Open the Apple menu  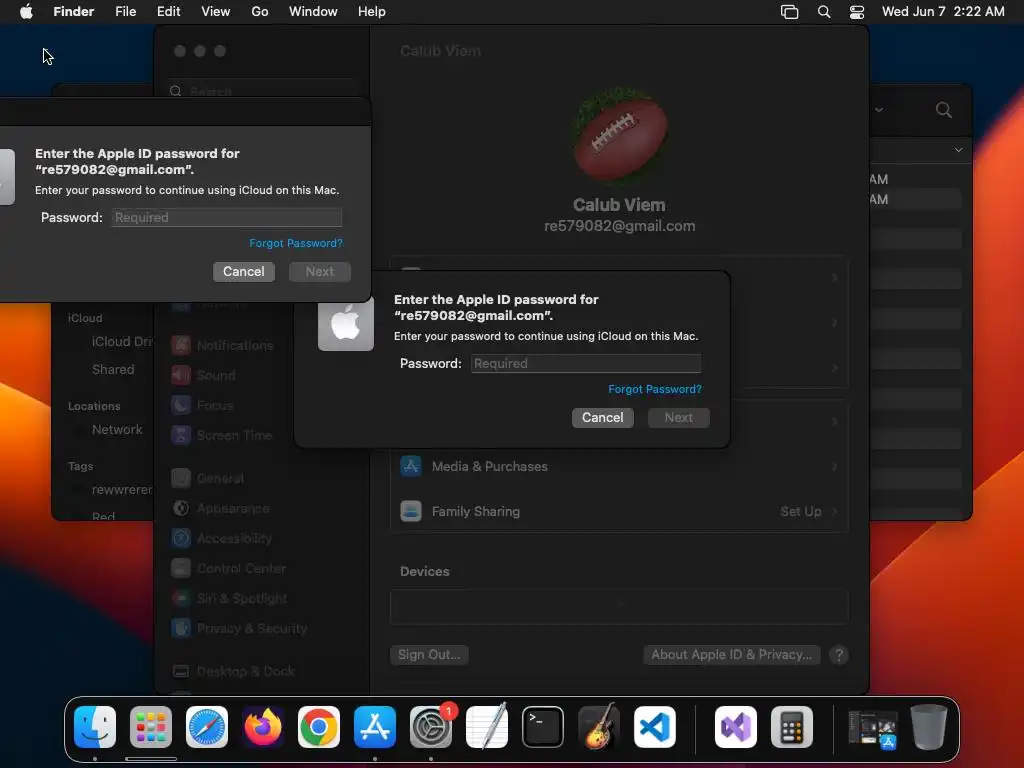click(26, 12)
